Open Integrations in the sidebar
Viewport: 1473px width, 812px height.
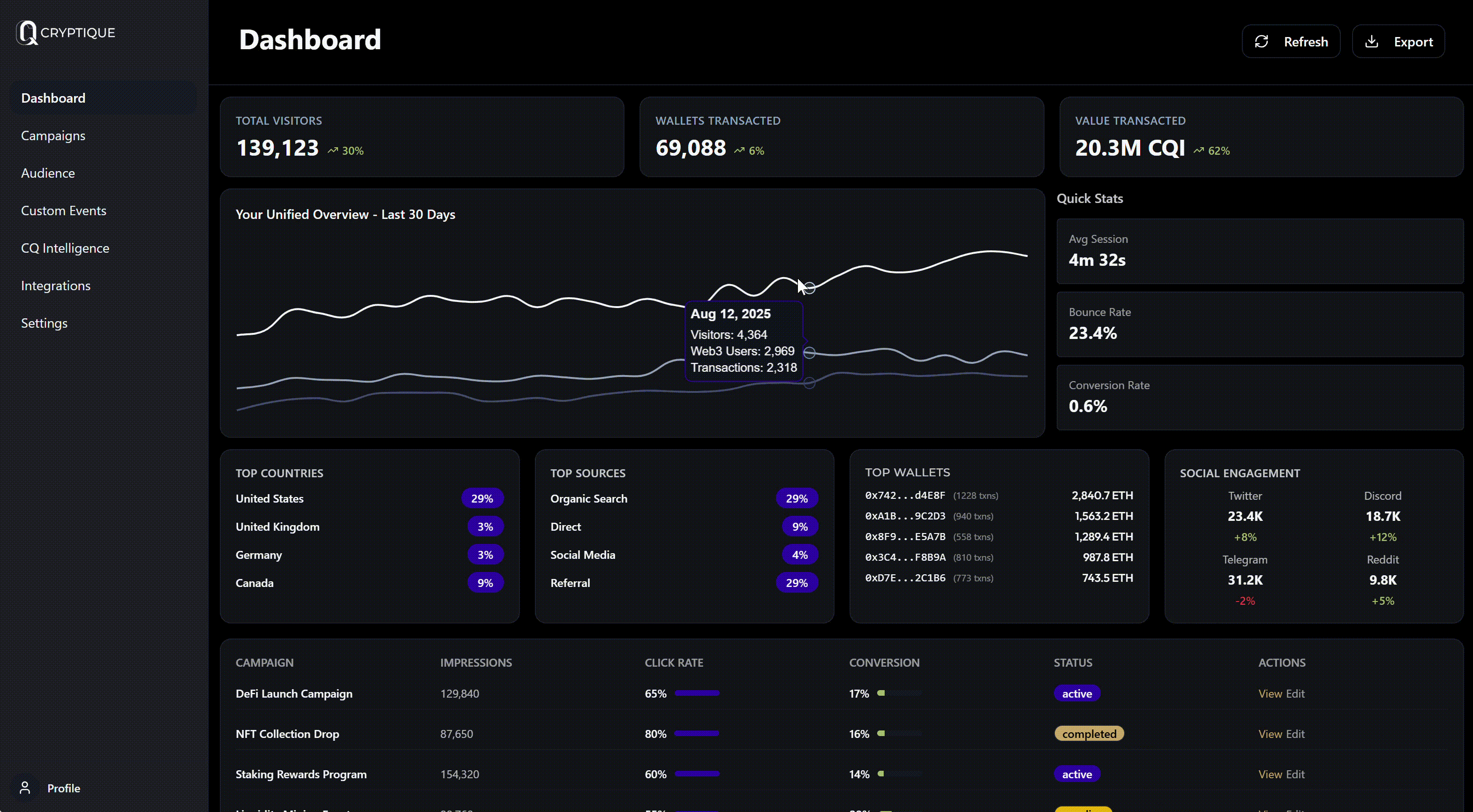55,286
